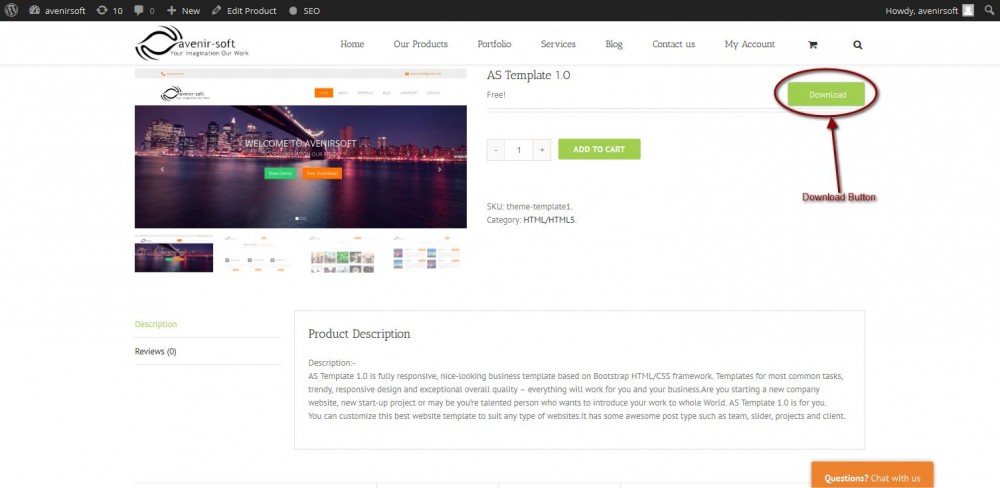Open the SEO admin bar item
The width and height of the screenshot is (1000, 488).
(x=304, y=11)
